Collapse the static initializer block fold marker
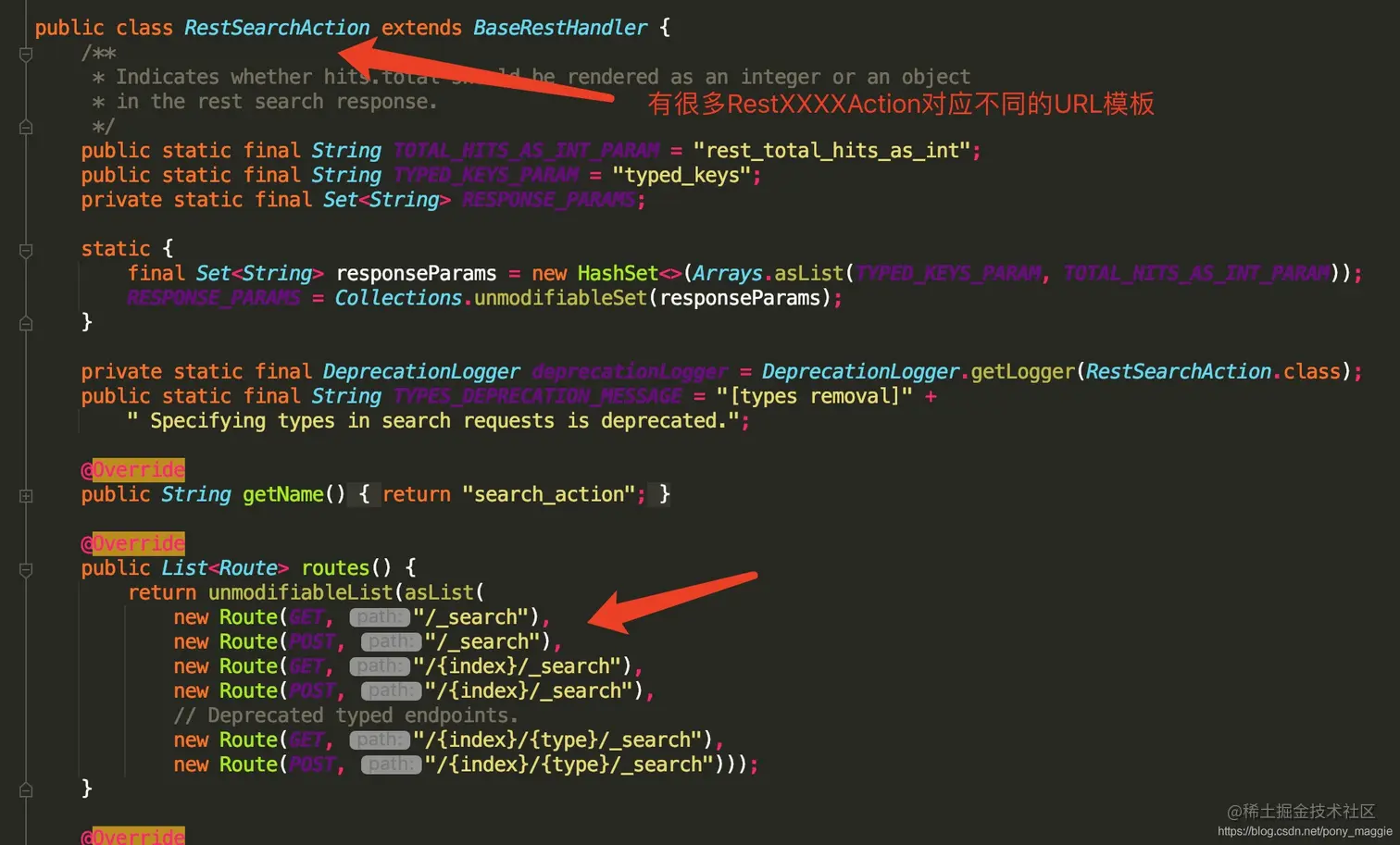The width and height of the screenshot is (1400, 845). [26, 250]
